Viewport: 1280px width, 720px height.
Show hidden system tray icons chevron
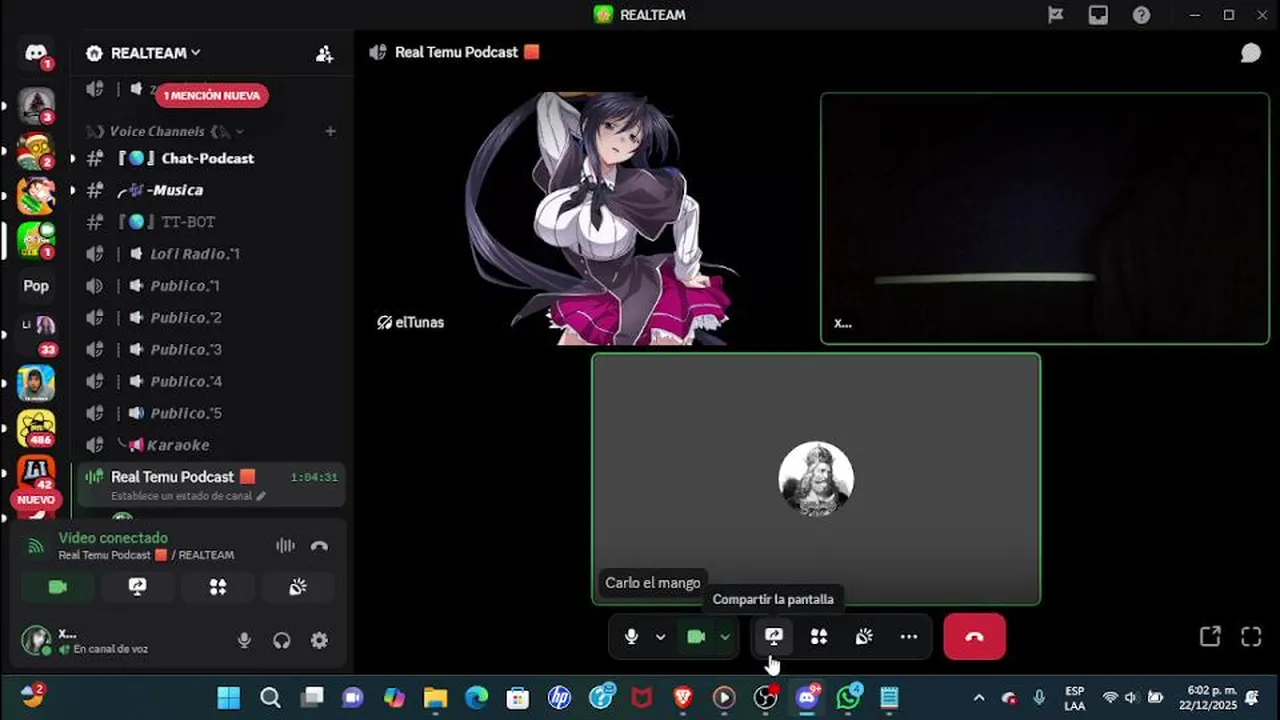point(979,697)
